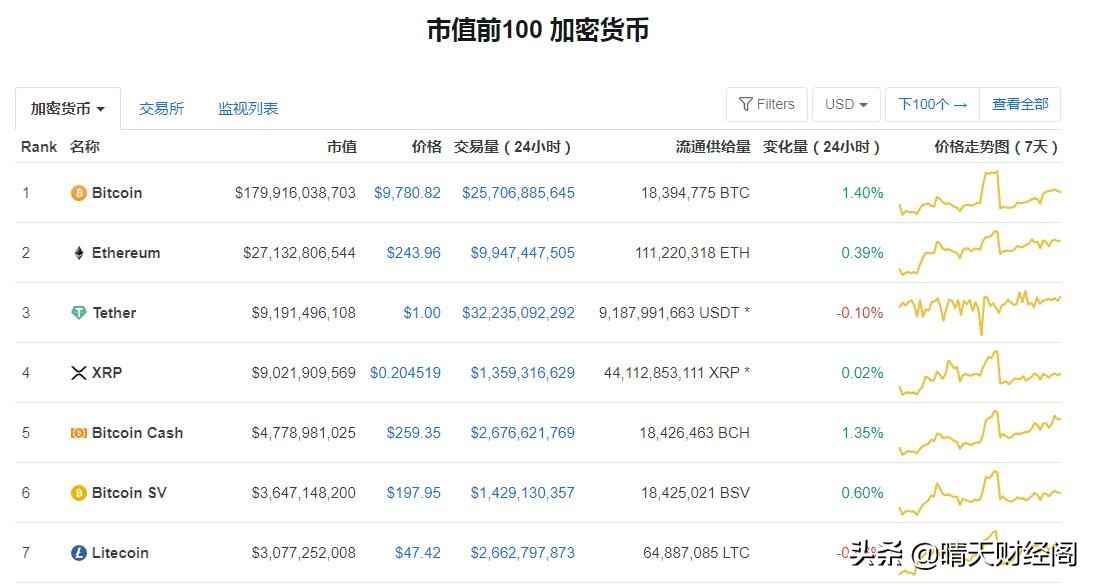Click Ethereum volume $9,947,447,505
Image resolution: width=1095 pixels, height=585 pixels.
click(522, 253)
